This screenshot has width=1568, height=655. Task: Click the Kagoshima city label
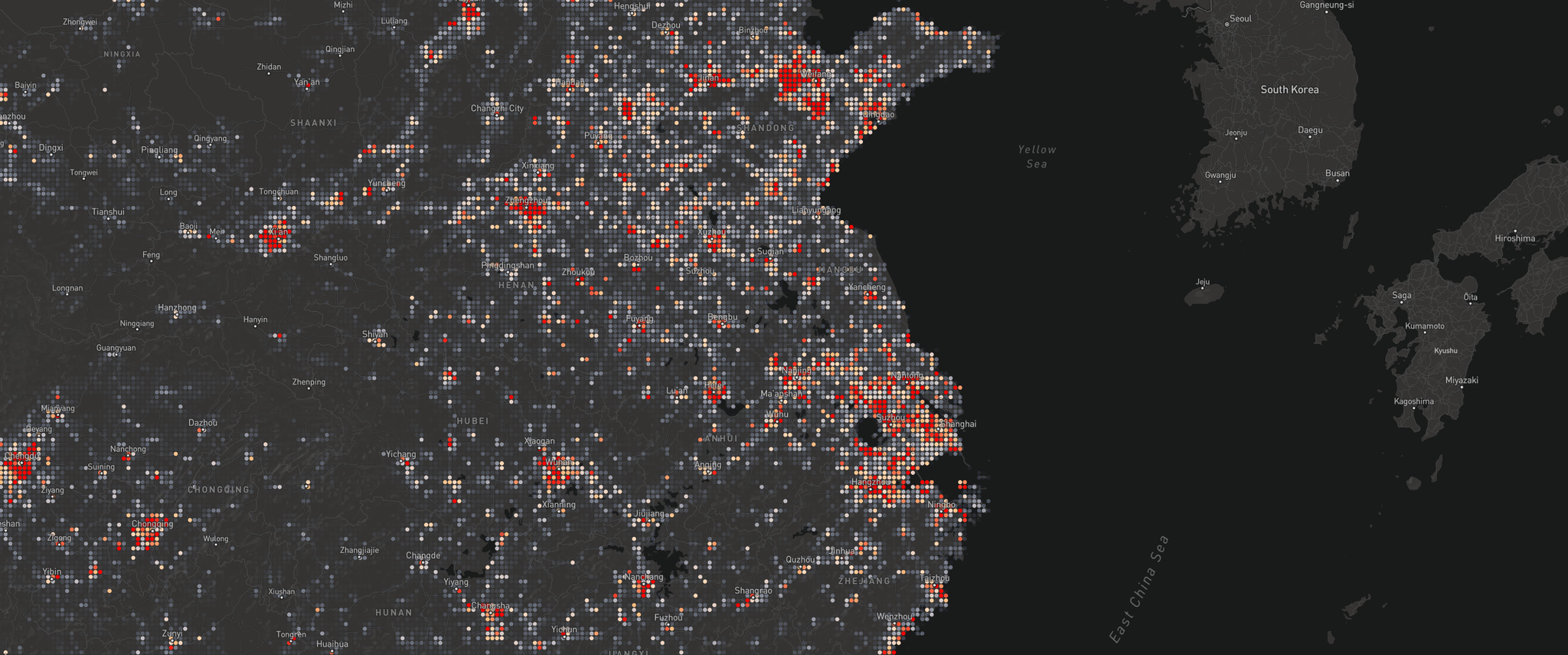click(1413, 401)
